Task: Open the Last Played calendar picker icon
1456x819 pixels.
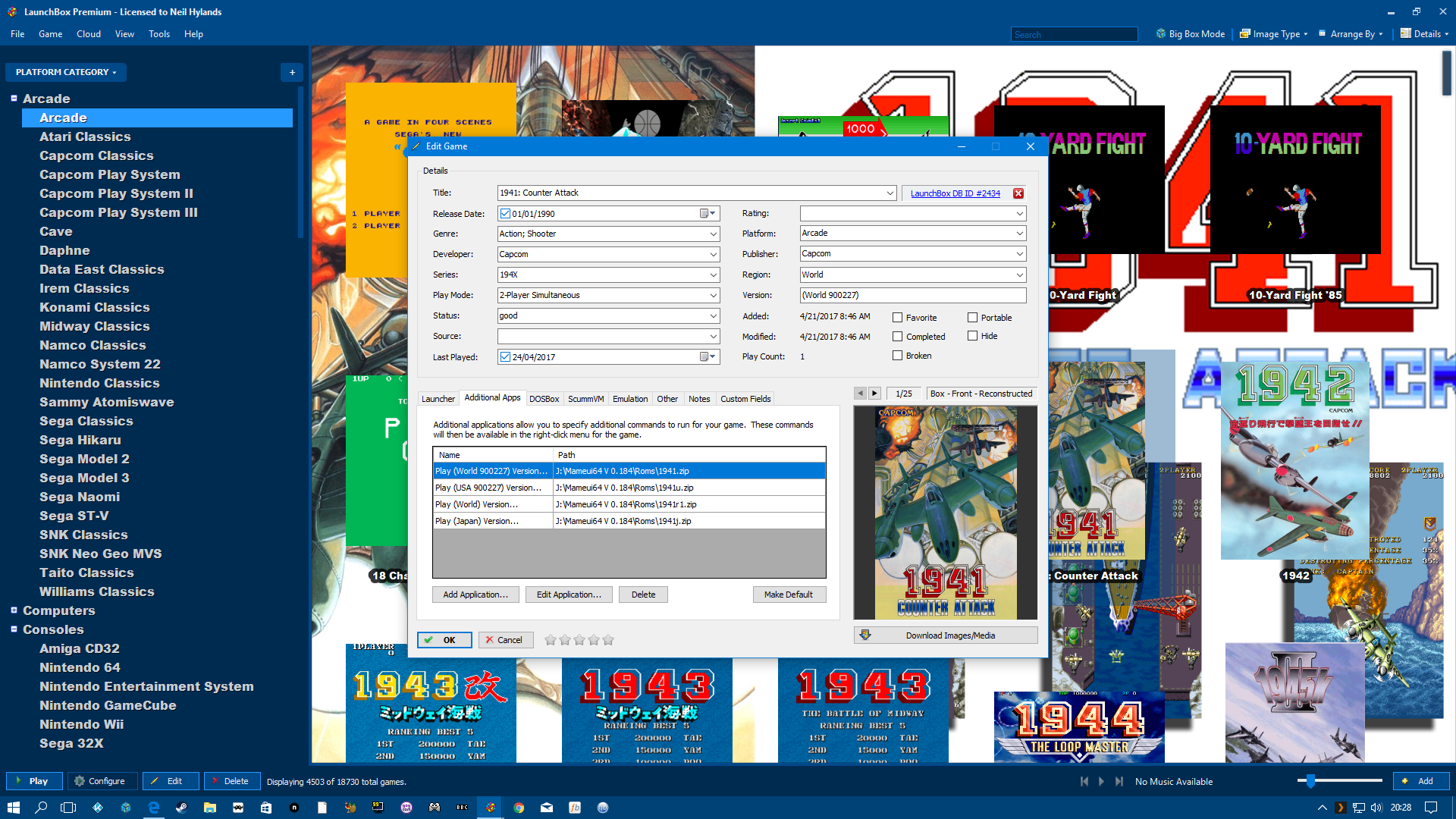Action: click(708, 357)
